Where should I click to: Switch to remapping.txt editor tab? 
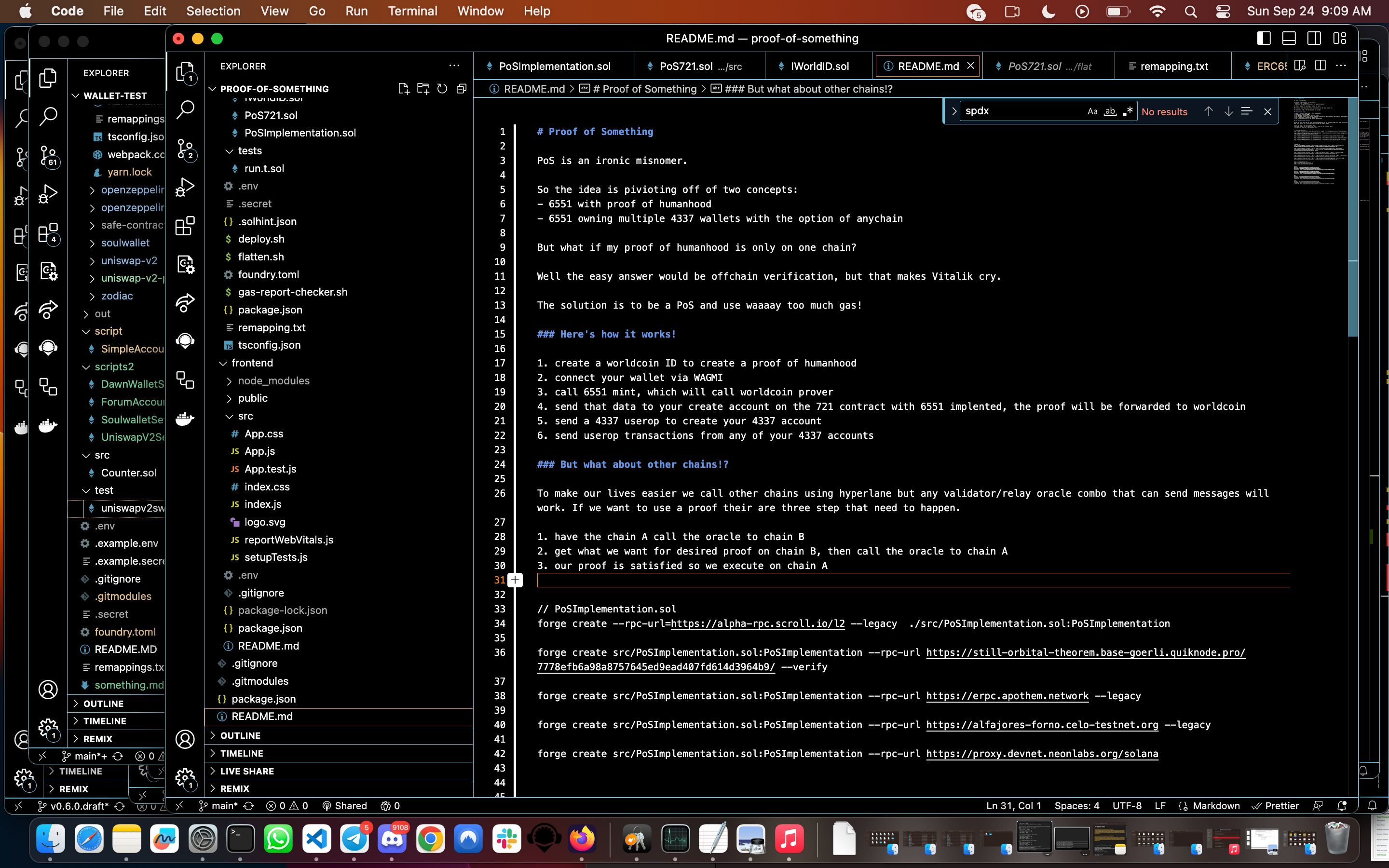tap(1173, 66)
